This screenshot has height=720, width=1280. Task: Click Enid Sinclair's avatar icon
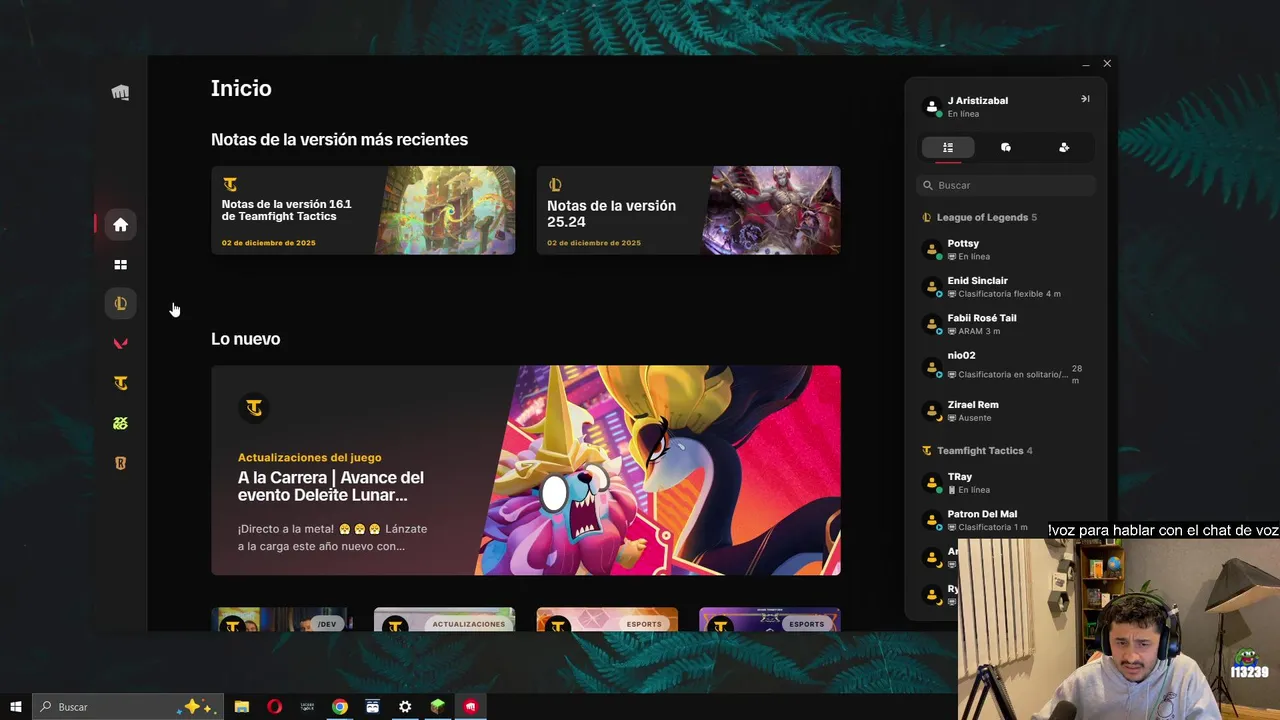pyautogui.click(x=932, y=287)
